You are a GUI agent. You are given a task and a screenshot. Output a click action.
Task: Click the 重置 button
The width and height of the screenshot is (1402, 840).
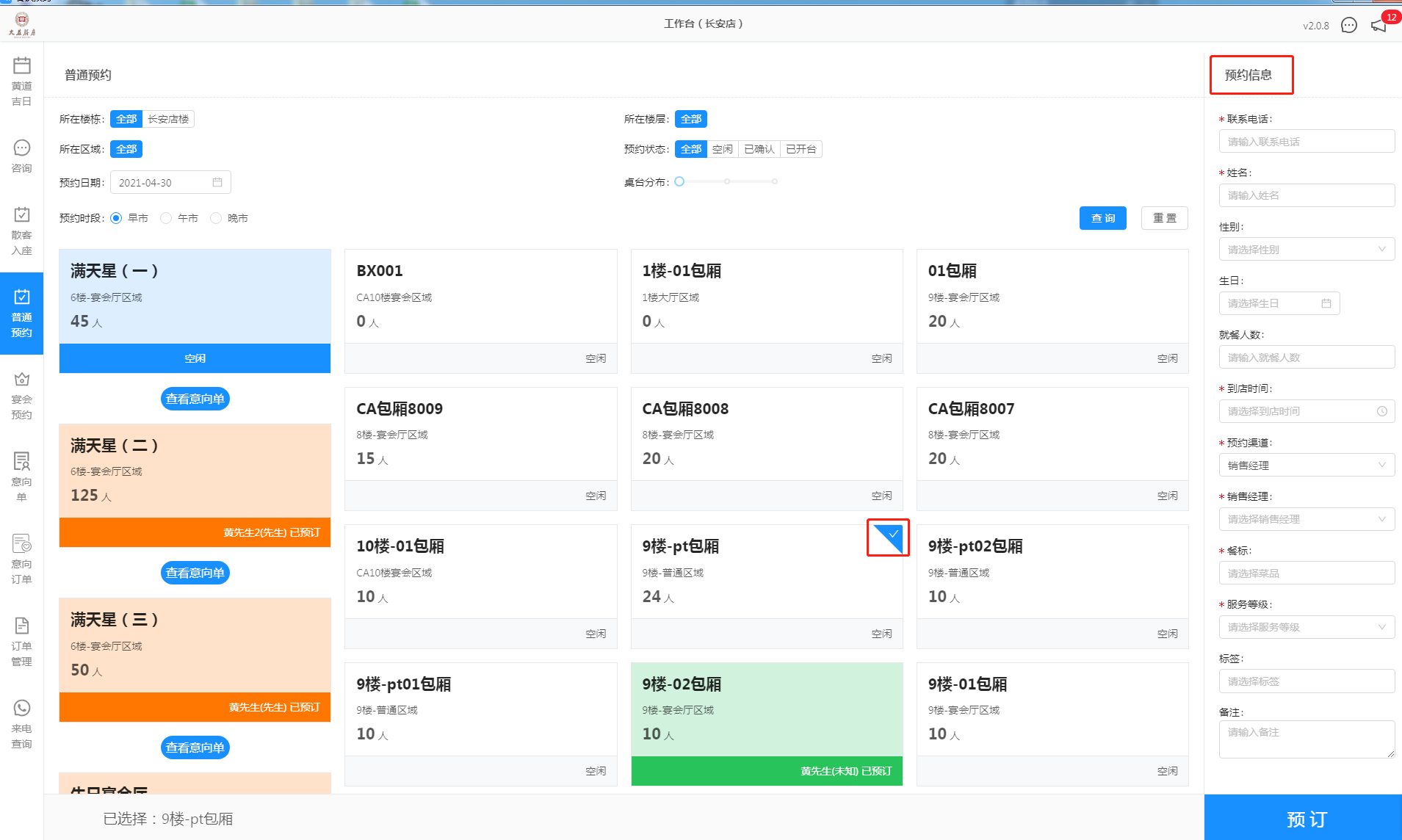click(1164, 218)
